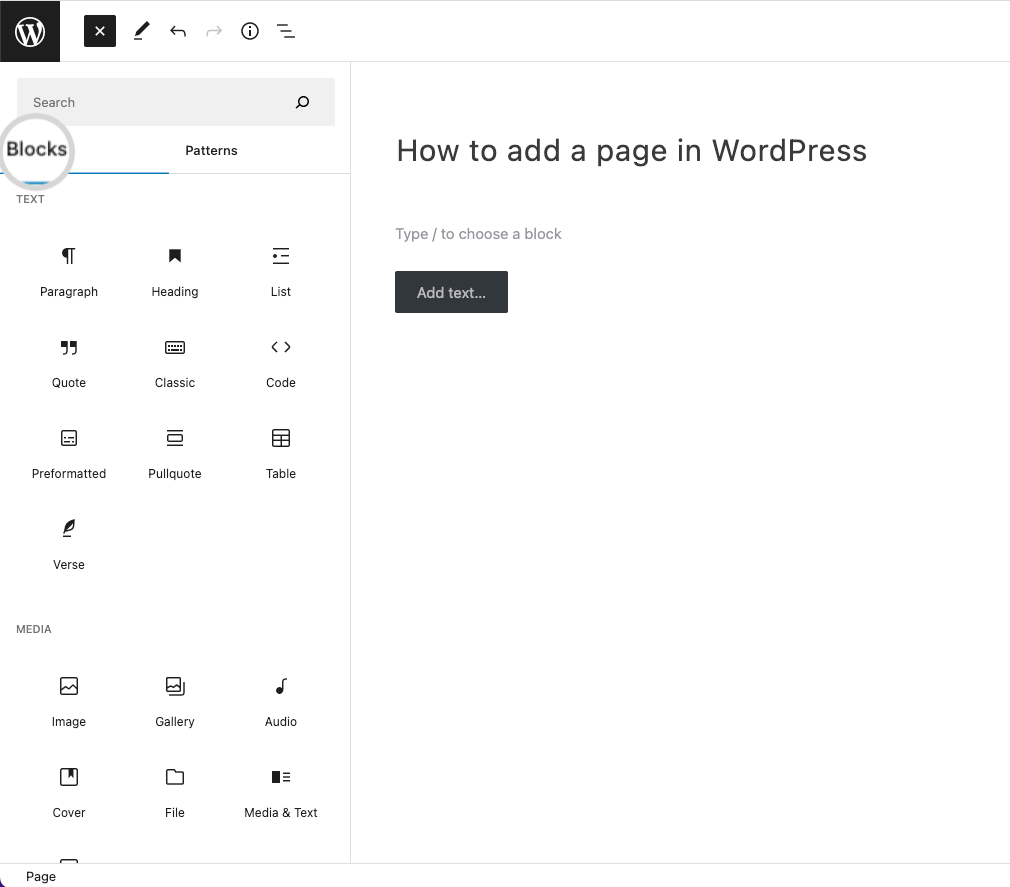Image resolution: width=1010 pixels, height=887 pixels.
Task: Redo the last undone change
Action: pos(214,31)
